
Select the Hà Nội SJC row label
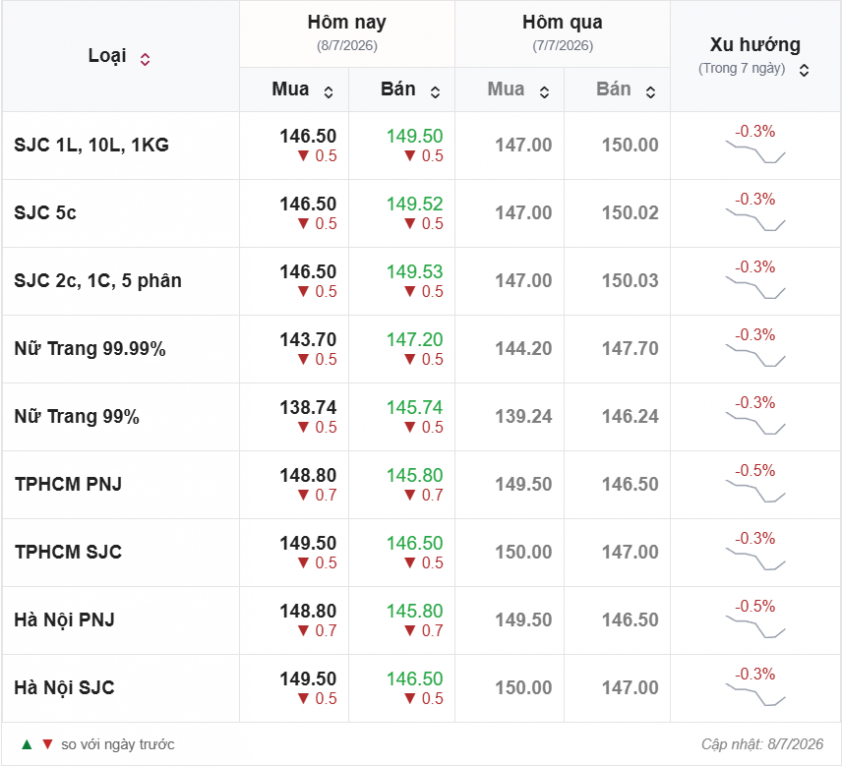pyautogui.click(x=64, y=688)
